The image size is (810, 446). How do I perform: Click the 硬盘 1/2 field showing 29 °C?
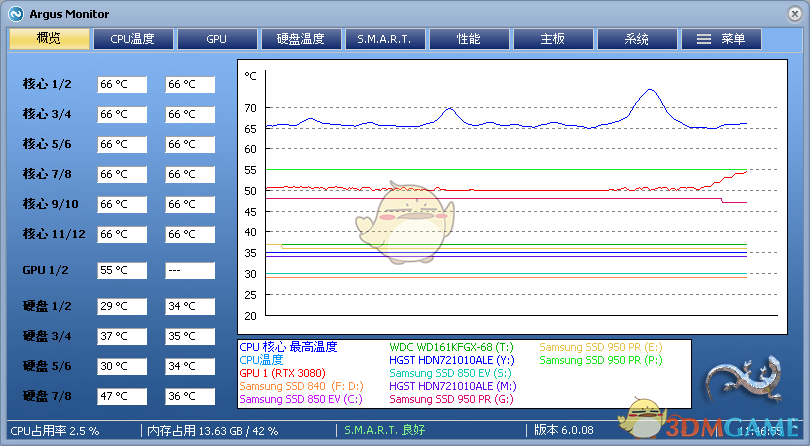point(122,306)
